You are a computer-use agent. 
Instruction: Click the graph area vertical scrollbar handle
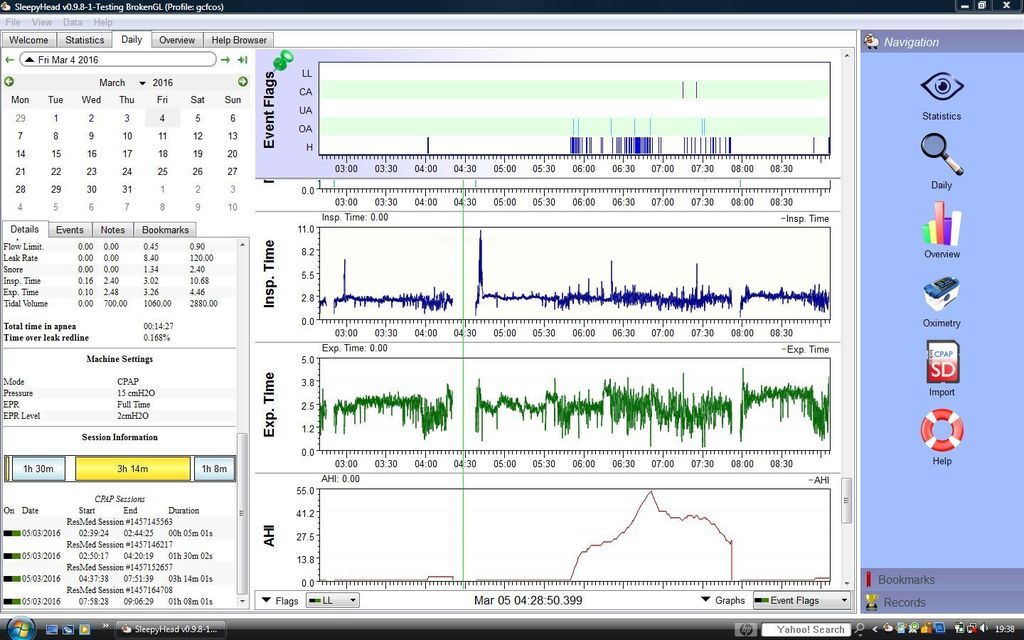846,500
